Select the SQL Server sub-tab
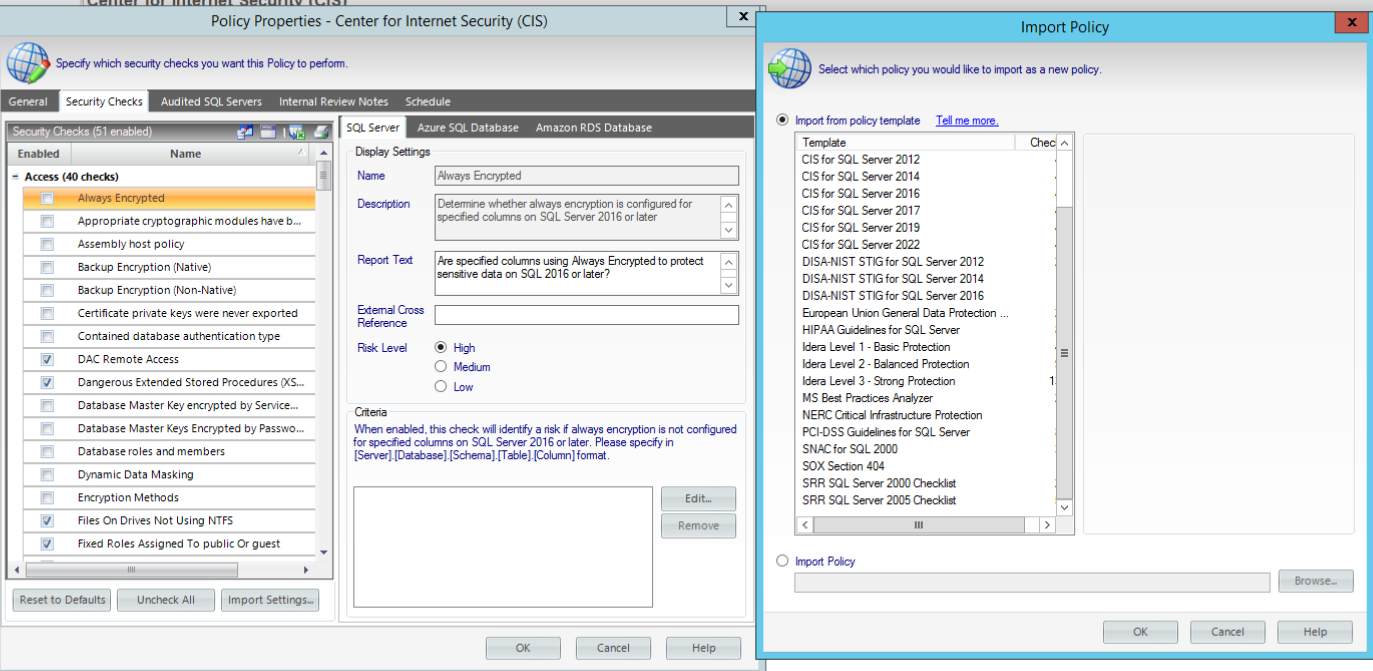The image size is (1373, 671). click(x=373, y=128)
